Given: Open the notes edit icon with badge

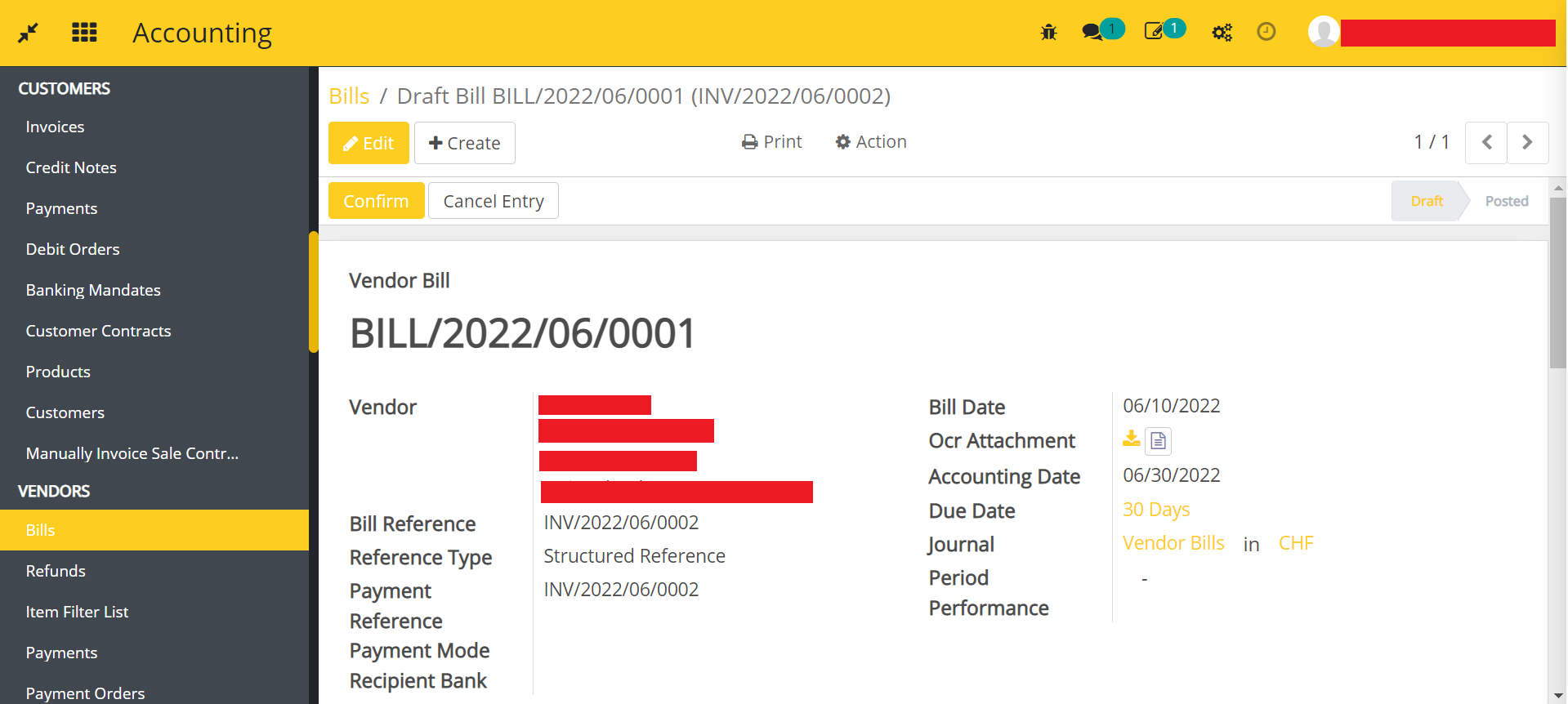Looking at the screenshot, I should point(1154,31).
